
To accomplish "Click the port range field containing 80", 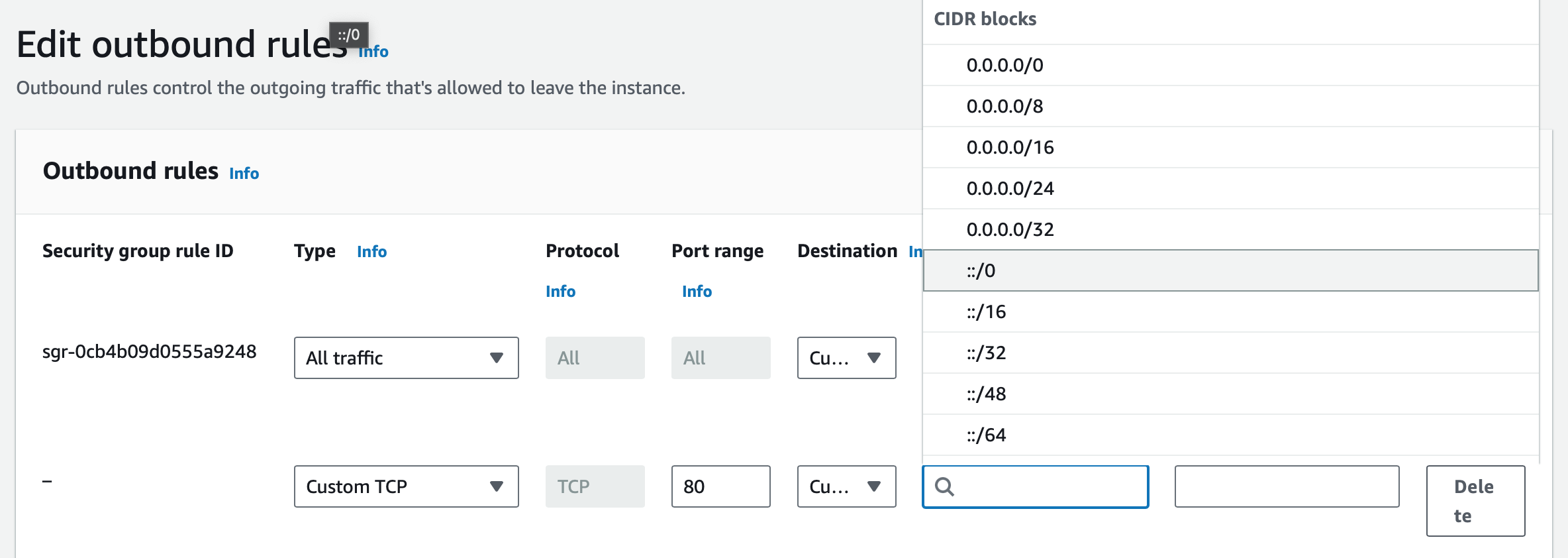I will pyautogui.click(x=720, y=486).
